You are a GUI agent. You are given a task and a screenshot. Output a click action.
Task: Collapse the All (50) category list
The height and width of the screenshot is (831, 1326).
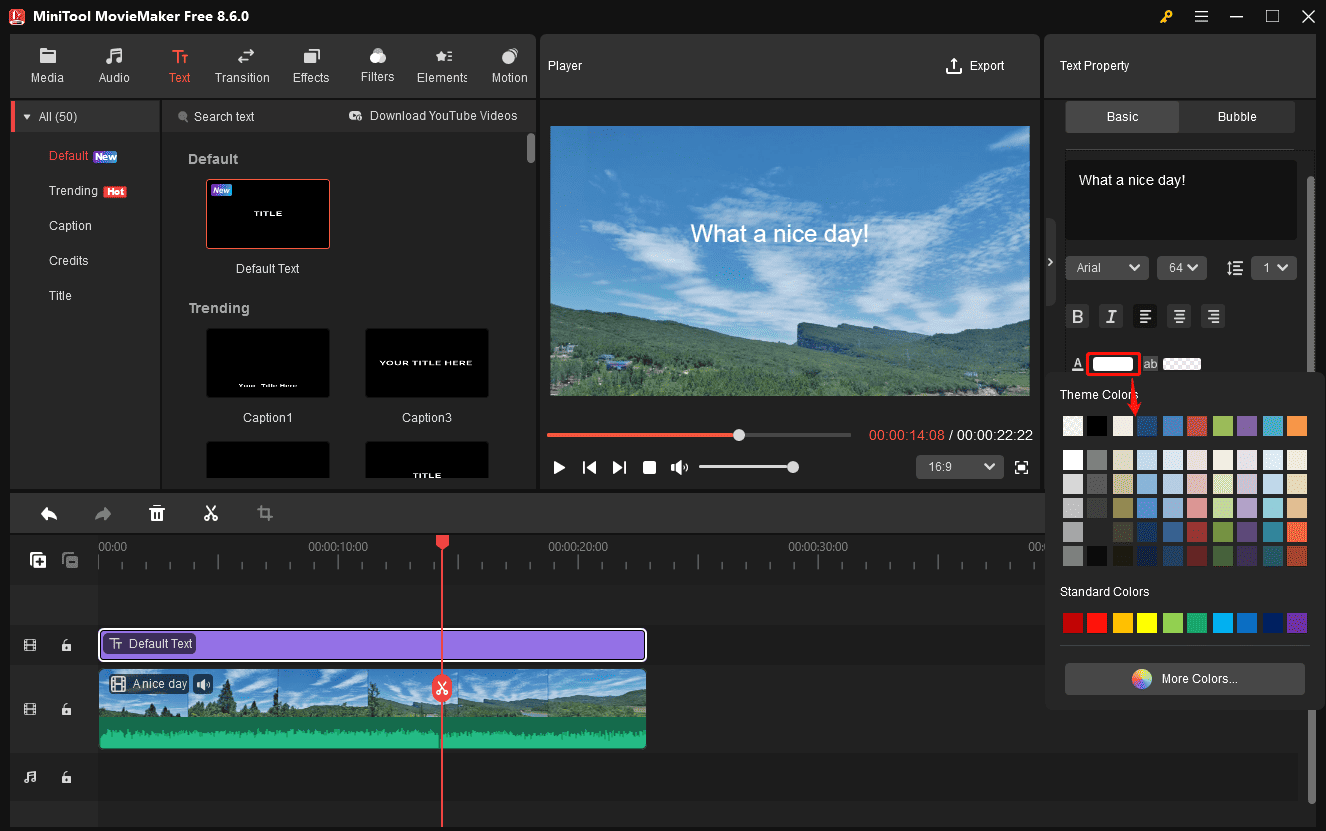point(25,116)
